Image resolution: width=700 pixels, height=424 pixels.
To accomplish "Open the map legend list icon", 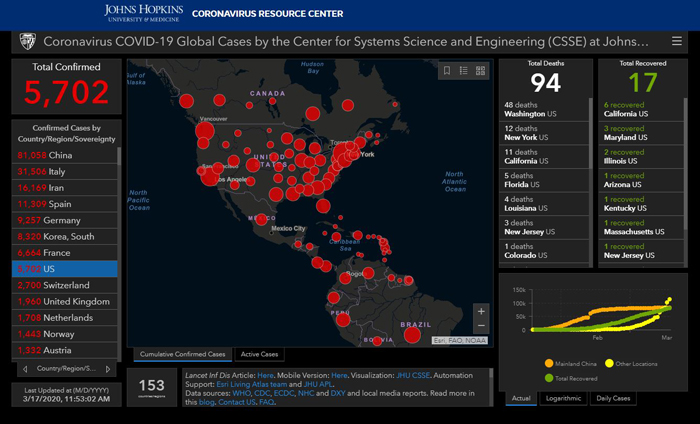I will [463, 71].
